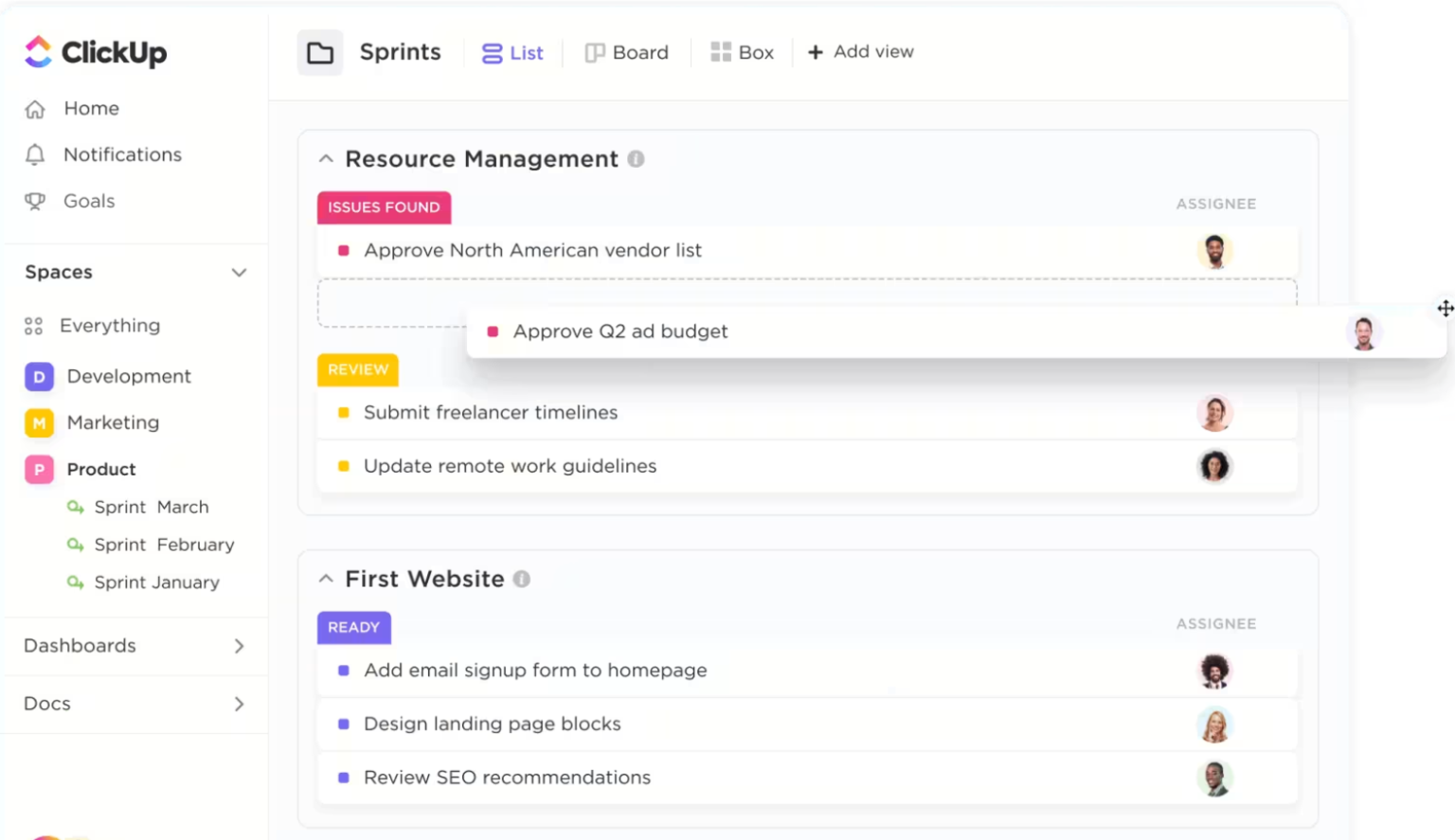Click assignee avatar for Design landing page blocks

pyautogui.click(x=1214, y=724)
